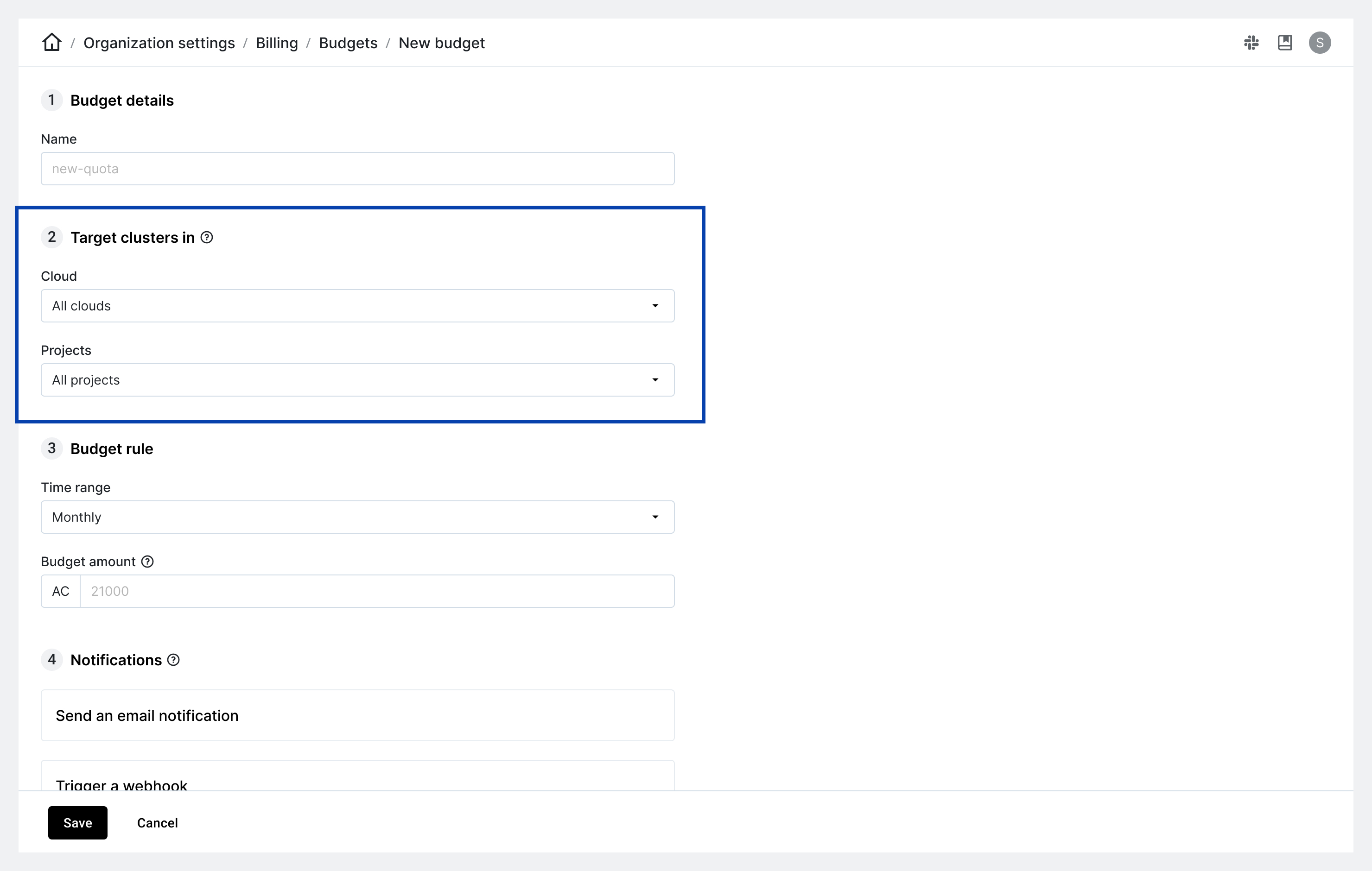Image resolution: width=1372 pixels, height=871 pixels.
Task: Click the Save button
Action: [x=78, y=822]
